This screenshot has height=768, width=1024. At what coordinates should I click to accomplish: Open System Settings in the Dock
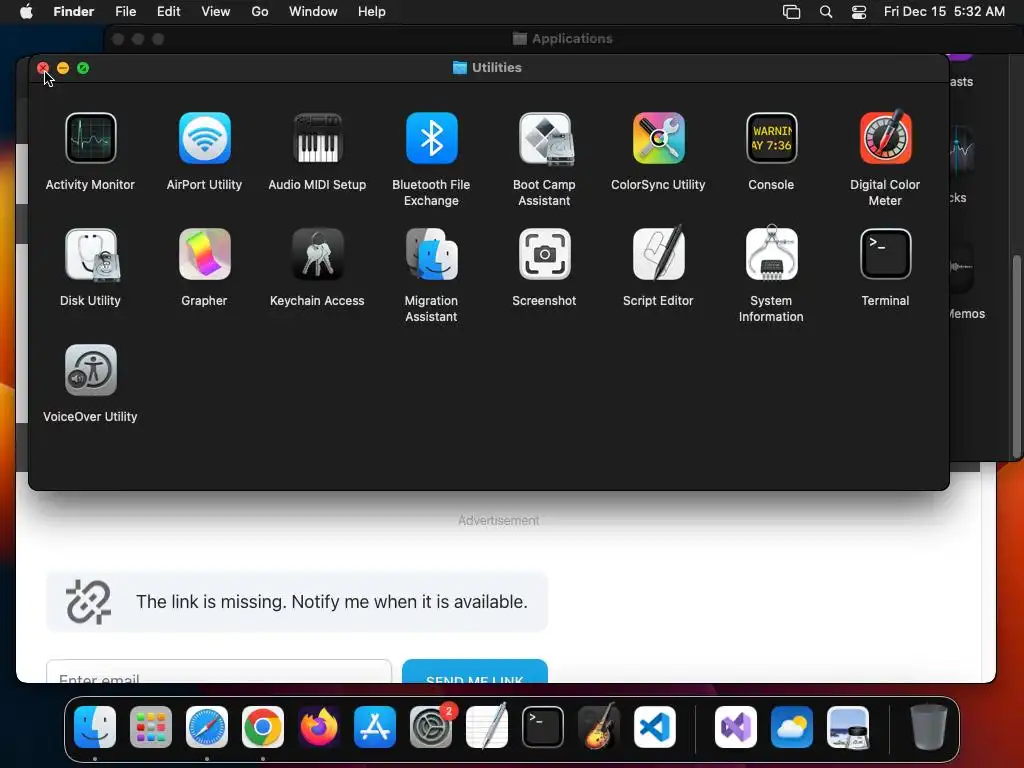(431, 727)
